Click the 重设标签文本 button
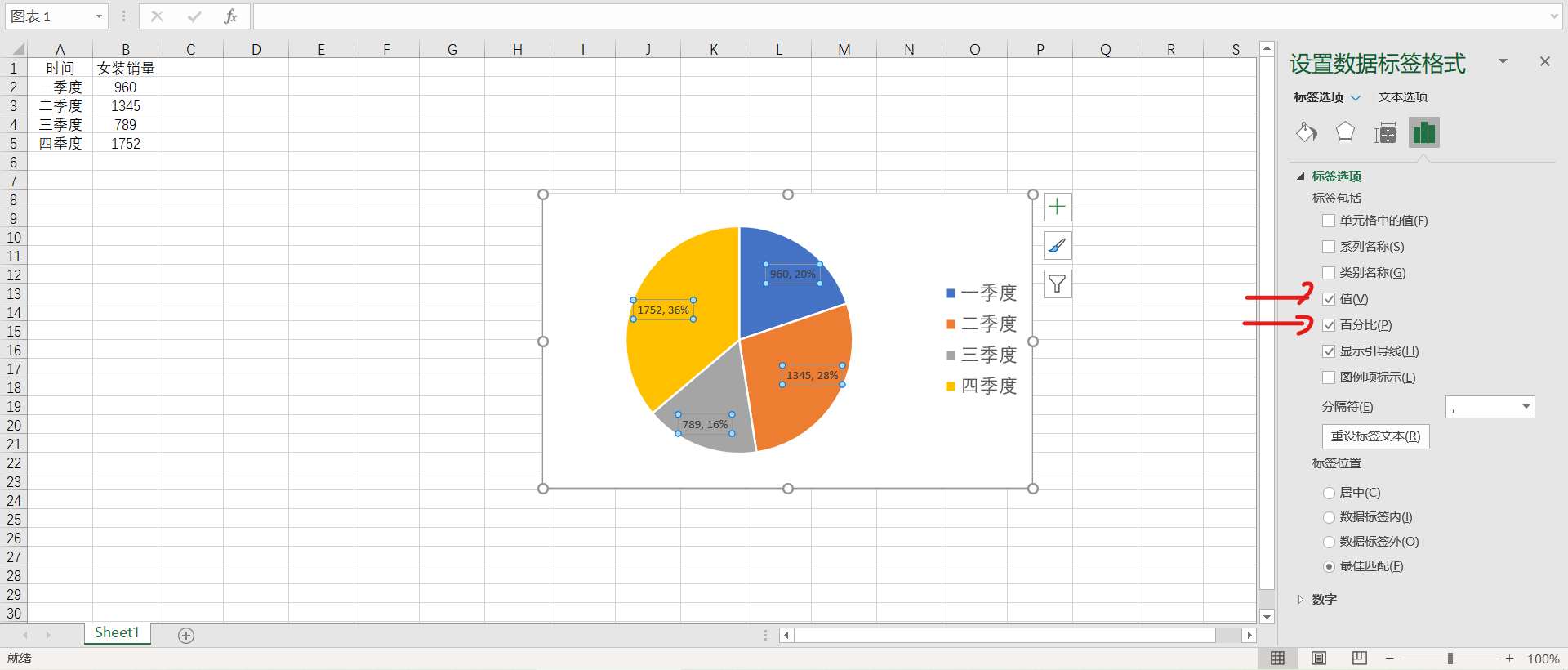Screen dimensions: 1568x670 pyautogui.click(x=1376, y=436)
